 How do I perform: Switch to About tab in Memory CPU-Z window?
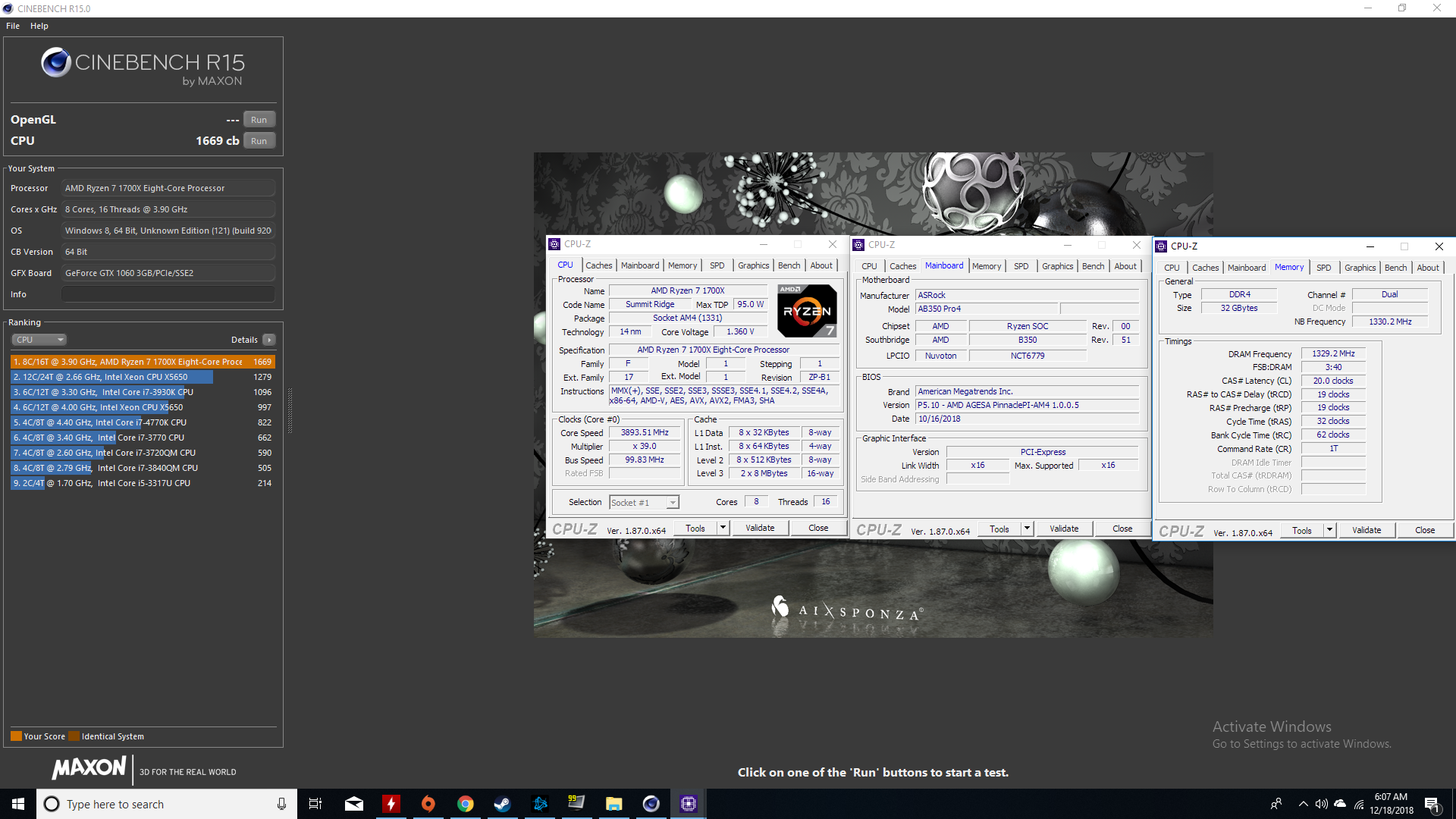coord(1428,268)
